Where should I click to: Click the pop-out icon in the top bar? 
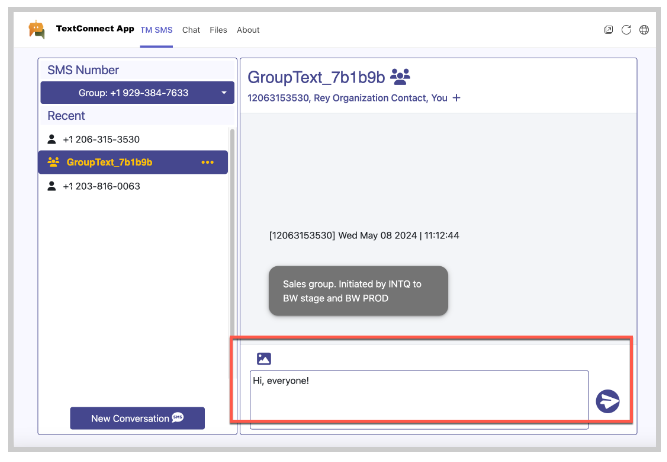point(609,30)
